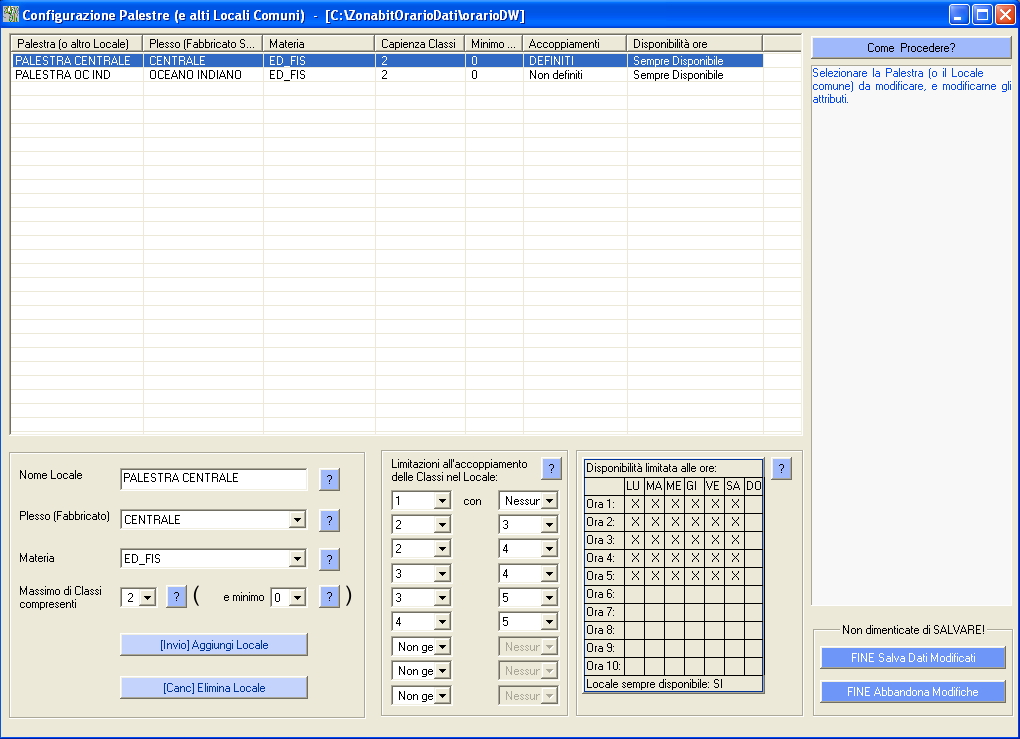Viewport: 1020px width, 739px height.
Task: Open the Plesso (Fabbricato) dropdown showing CENTRALE
Action: point(297,520)
